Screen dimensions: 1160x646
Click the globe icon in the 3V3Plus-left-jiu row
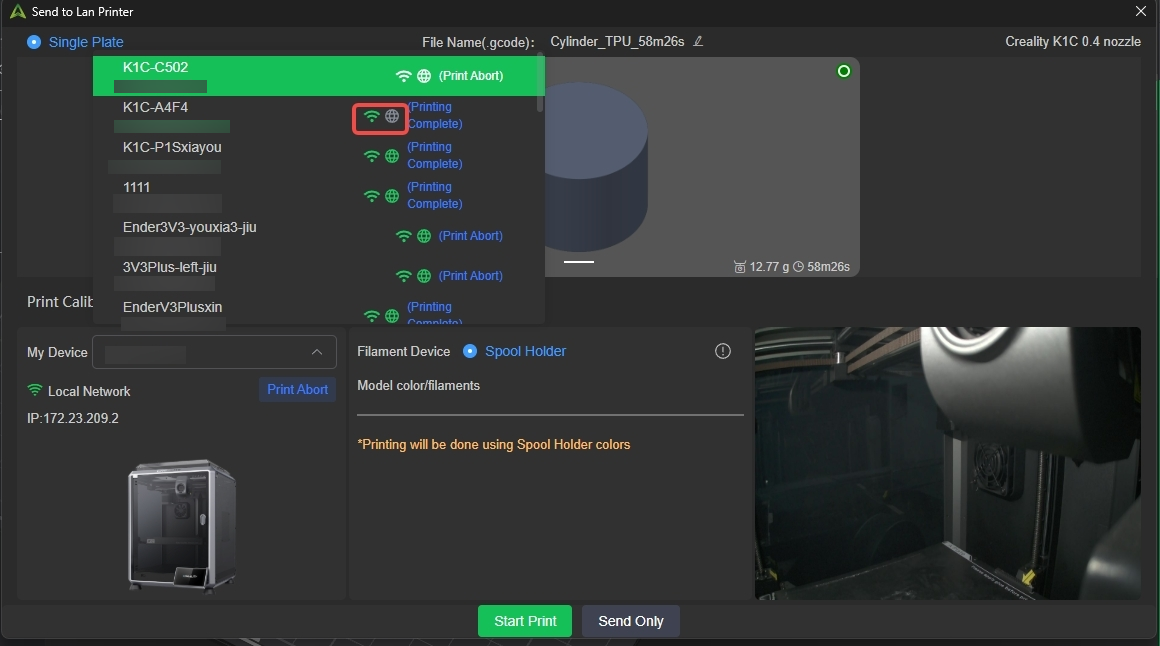coord(424,276)
